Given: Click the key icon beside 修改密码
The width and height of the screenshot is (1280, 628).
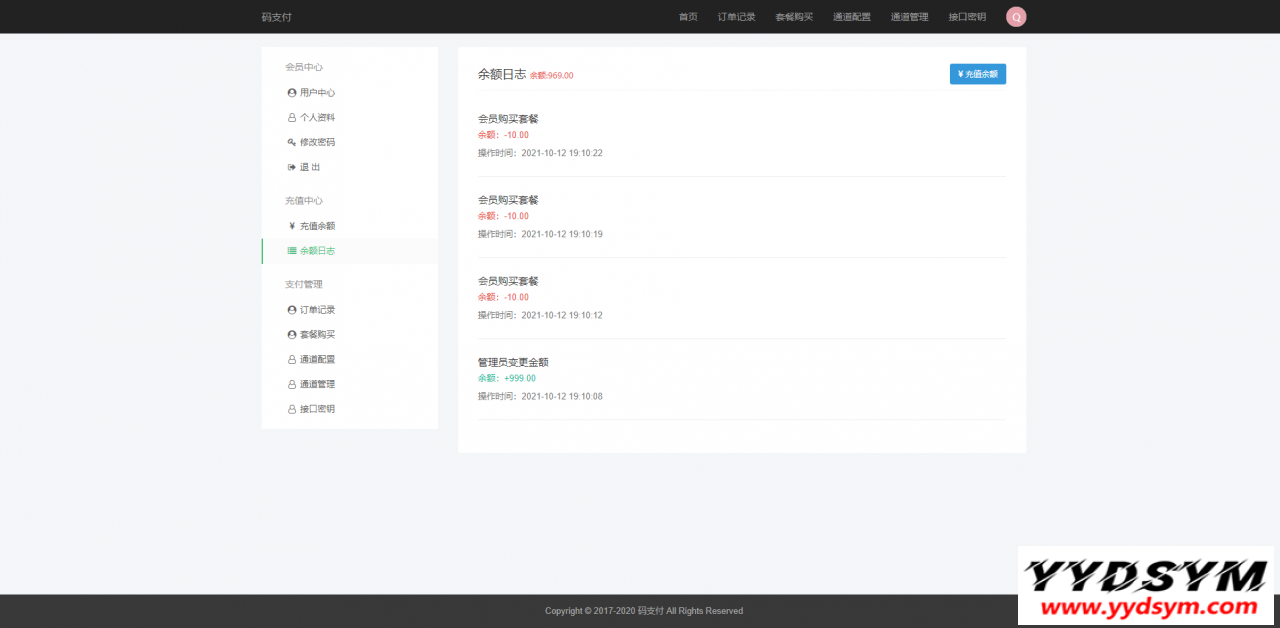Looking at the screenshot, I should tap(292, 142).
